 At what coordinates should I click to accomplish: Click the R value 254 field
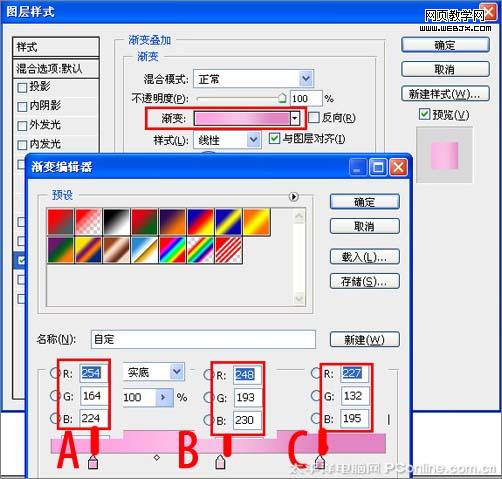[x=93, y=373]
